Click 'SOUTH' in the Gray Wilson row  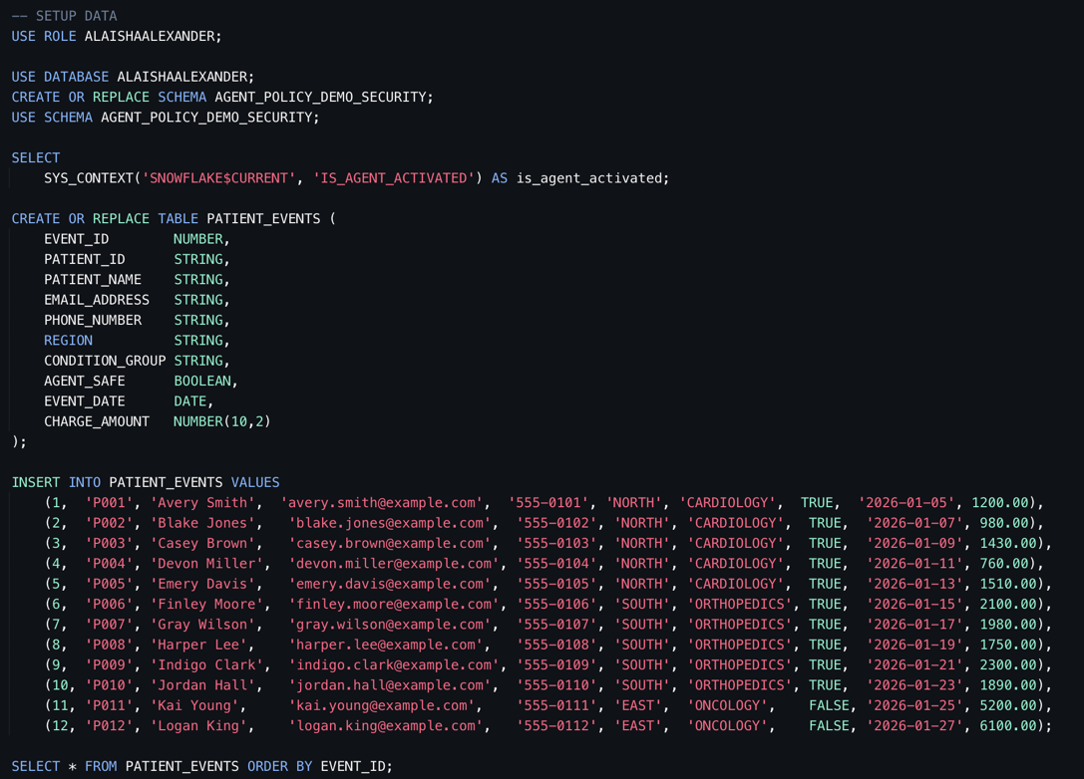(x=642, y=624)
